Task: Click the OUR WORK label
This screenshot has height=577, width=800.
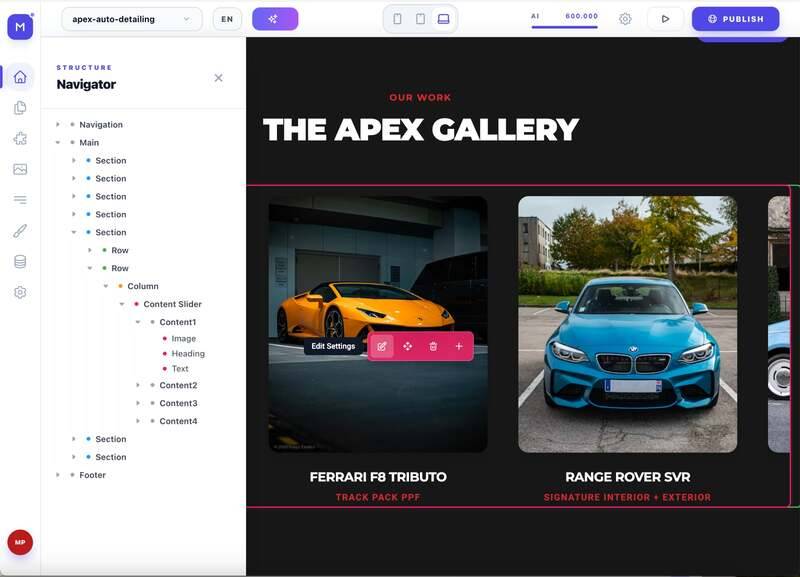Action: point(420,97)
